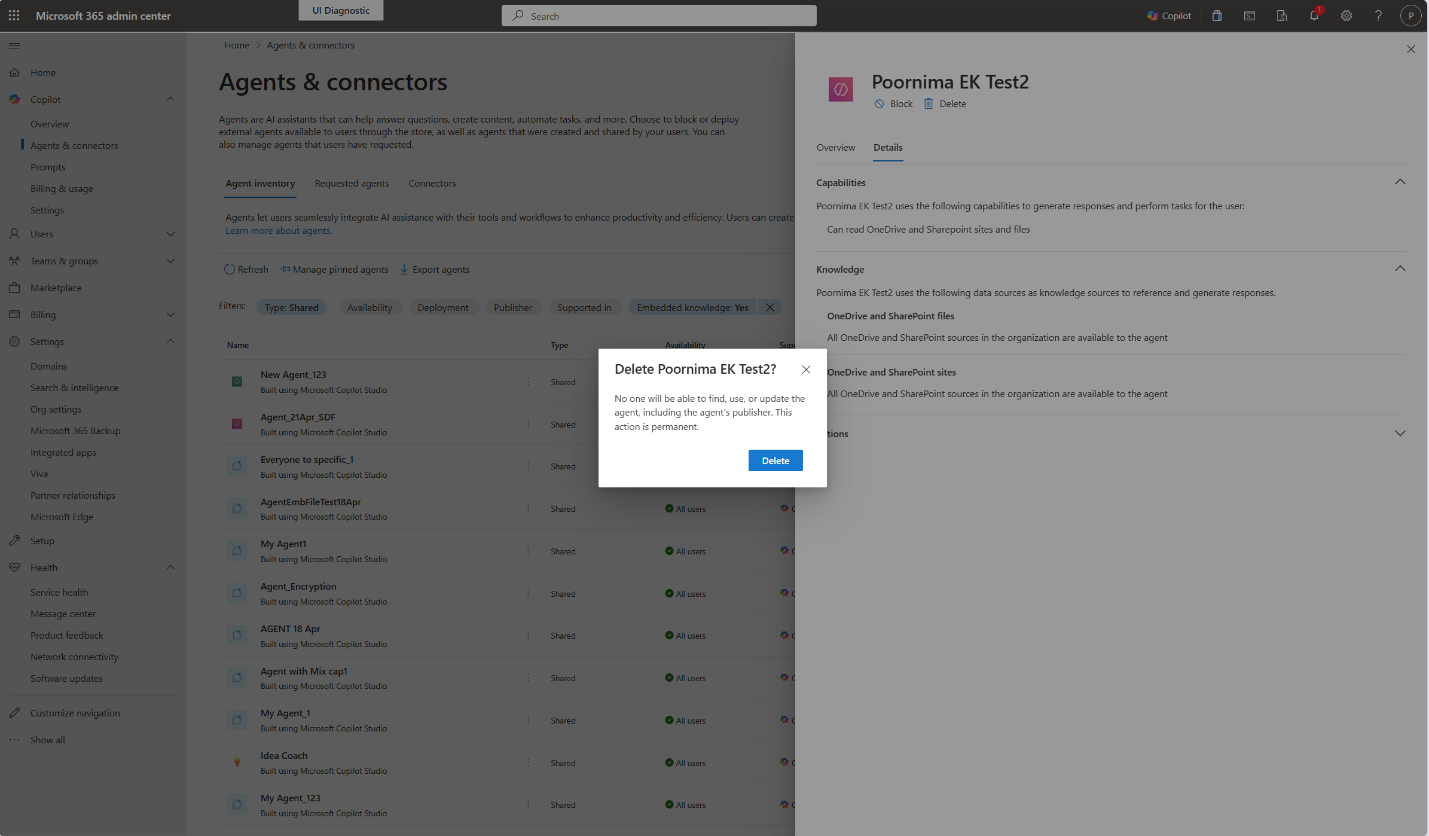The width and height of the screenshot is (1429, 836).
Task: Open the account profile avatar
Action: click(x=1410, y=16)
